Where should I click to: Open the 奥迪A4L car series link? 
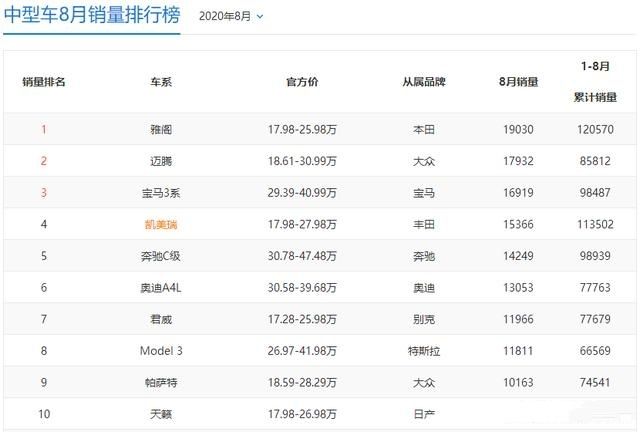[161, 288]
